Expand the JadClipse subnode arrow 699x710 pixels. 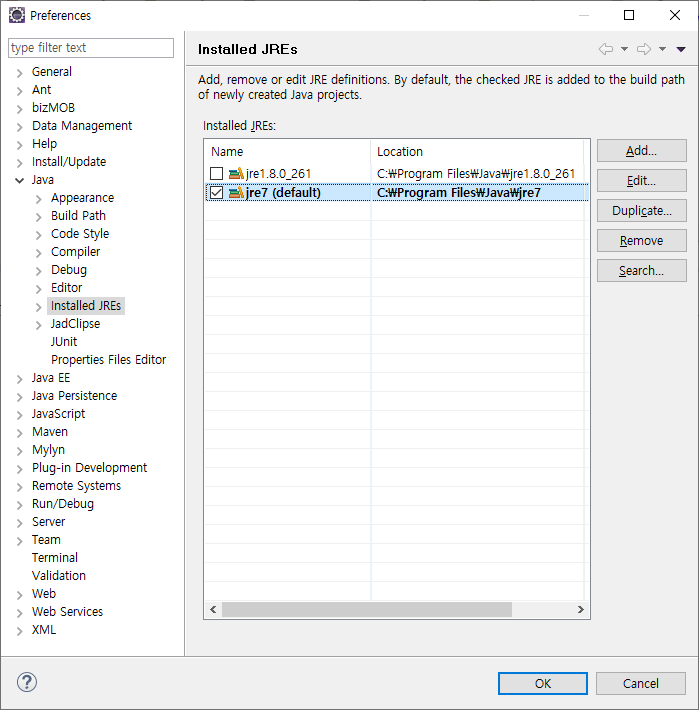(x=39, y=325)
